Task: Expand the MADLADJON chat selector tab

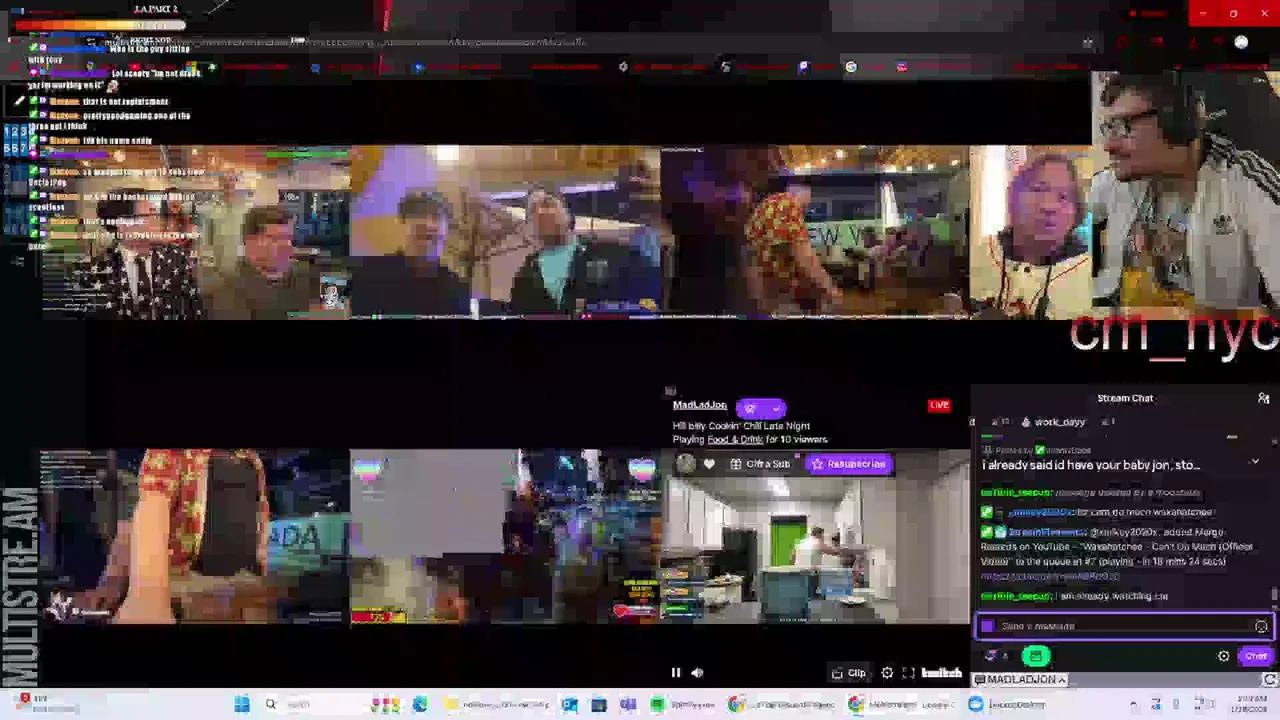Action: tap(1020, 680)
